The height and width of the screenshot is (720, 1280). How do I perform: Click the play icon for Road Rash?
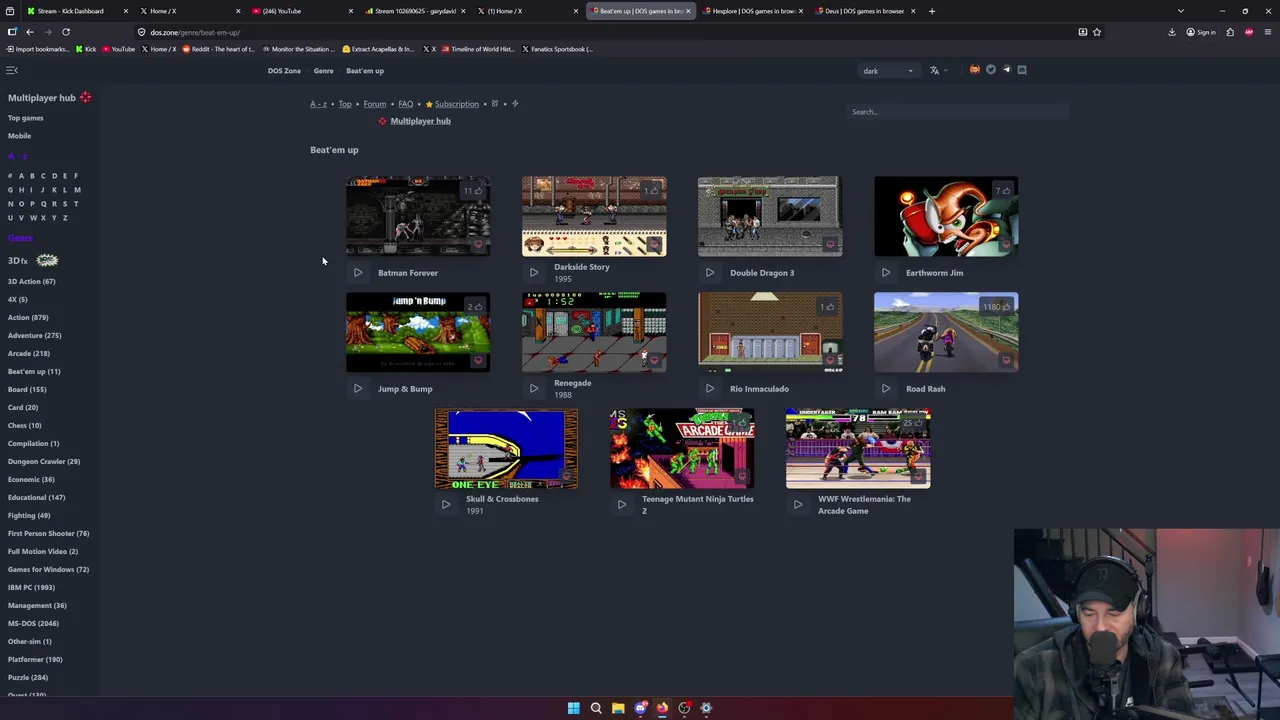(x=886, y=389)
